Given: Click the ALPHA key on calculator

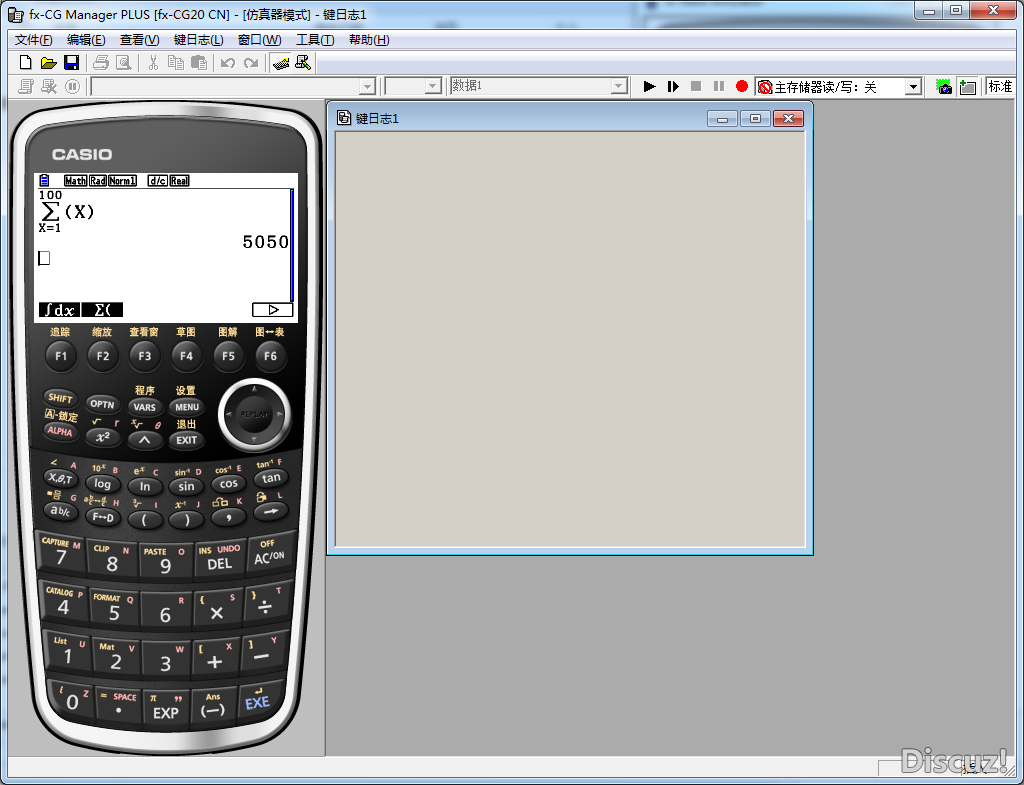Looking at the screenshot, I should 60,430.
